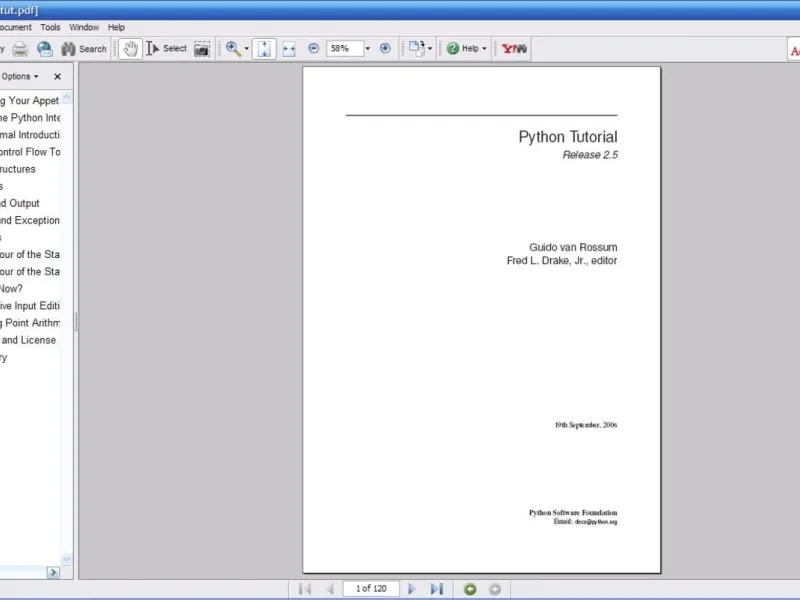Go to last page button
Viewport: 800px width, 600px height.
(437, 589)
